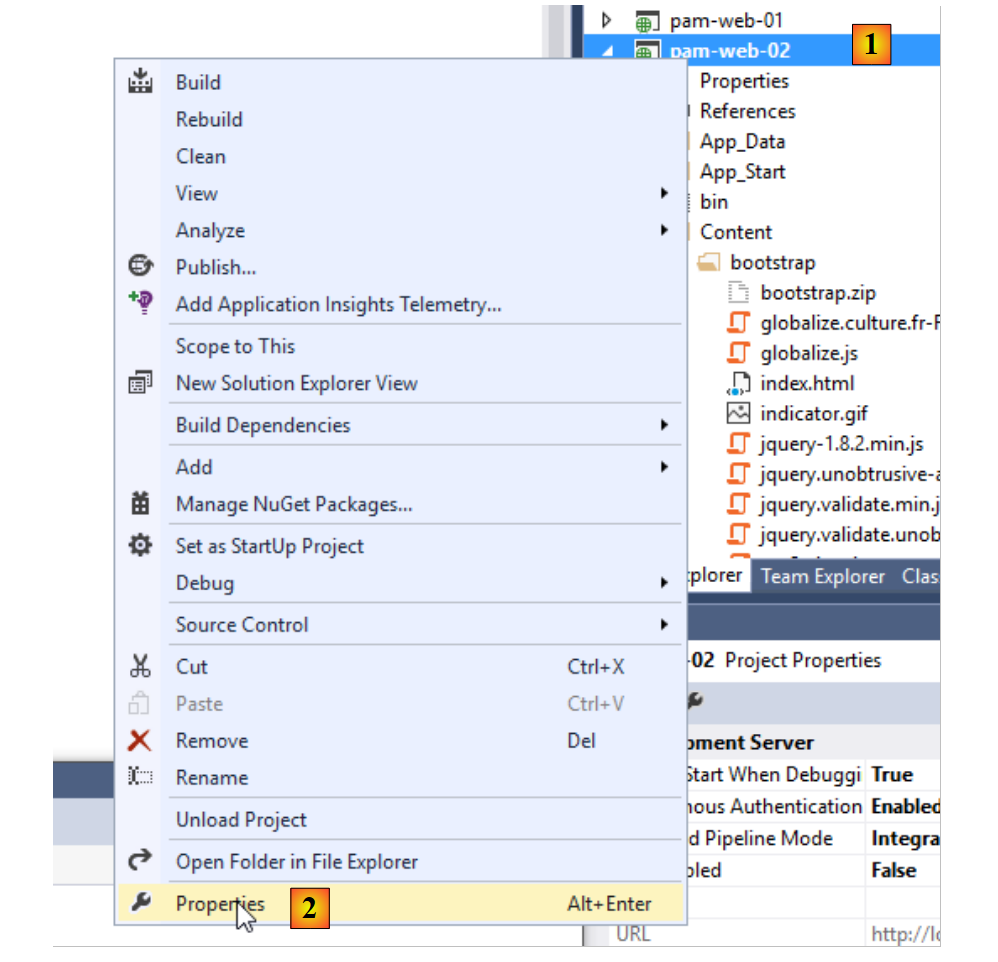Click the Anonymous Authentication Enabled value

coord(904,806)
